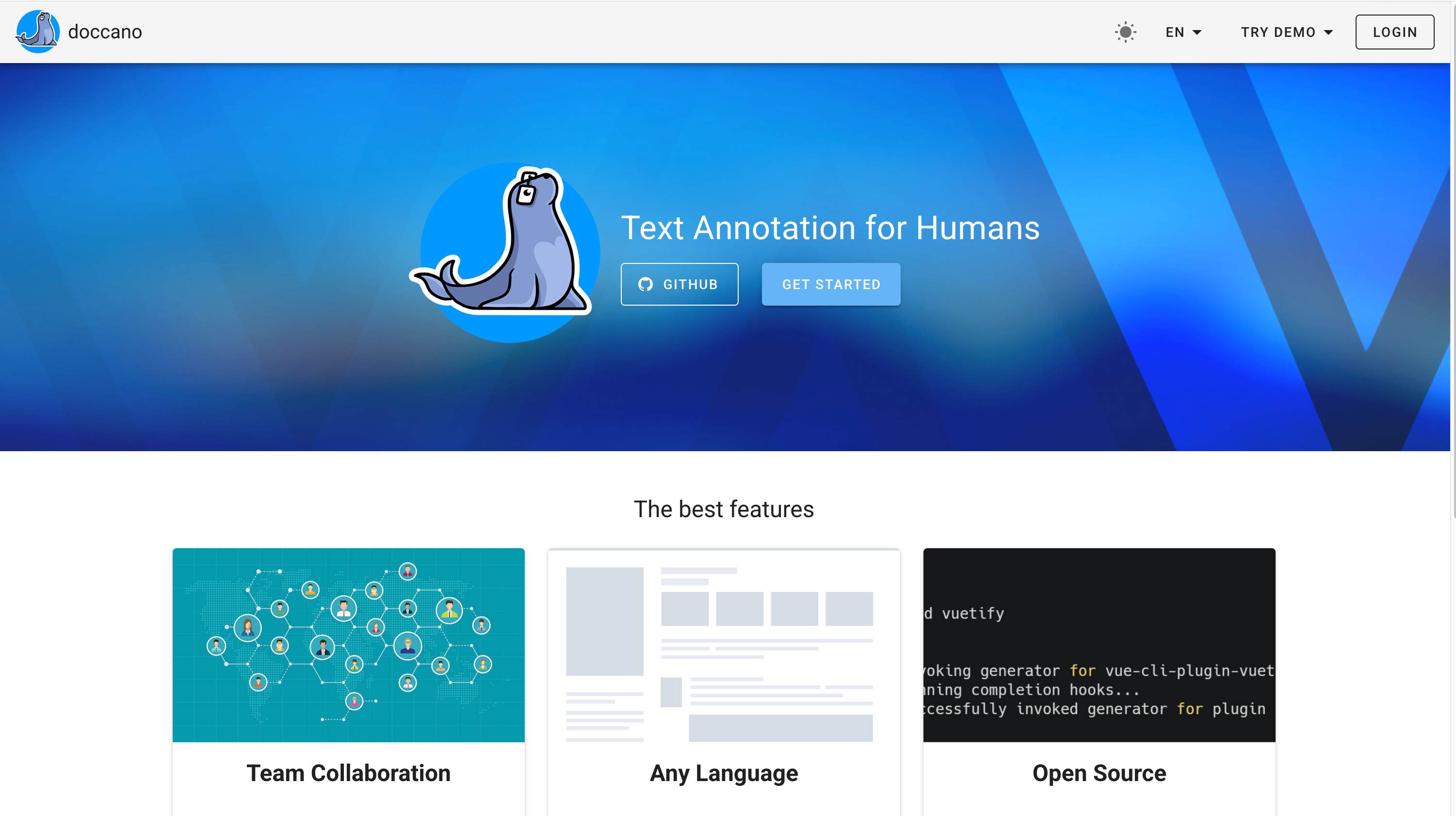The height and width of the screenshot is (816, 1456).
Task: Click the doccano seal logo in header
Action: pyautogui.click(x=37, y=32)
